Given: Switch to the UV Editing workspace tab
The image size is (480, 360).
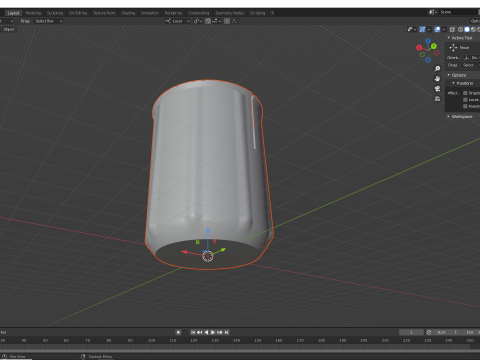Looking at the screenshot, I should (78, 13).
